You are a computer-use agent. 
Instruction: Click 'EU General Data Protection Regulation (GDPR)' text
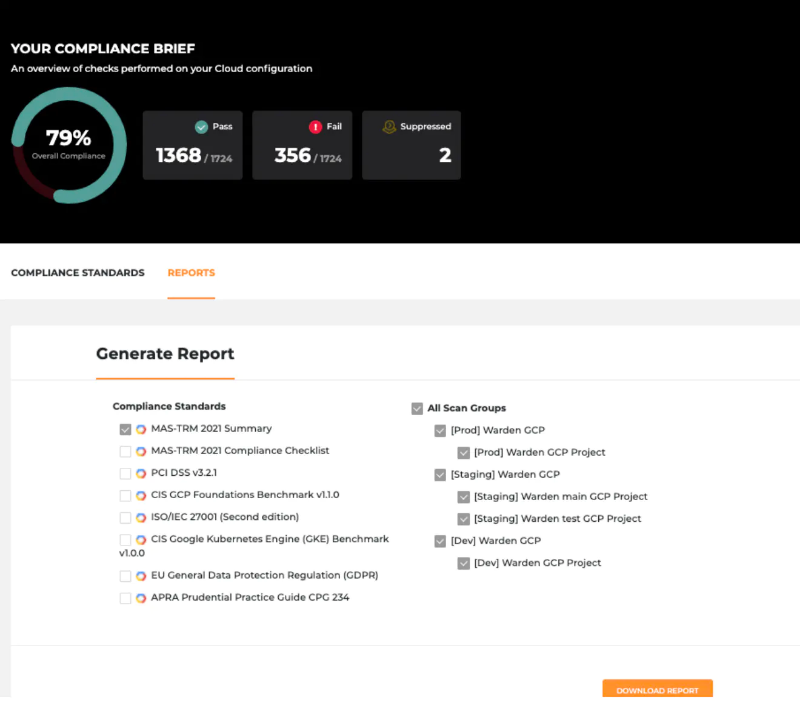264,575
